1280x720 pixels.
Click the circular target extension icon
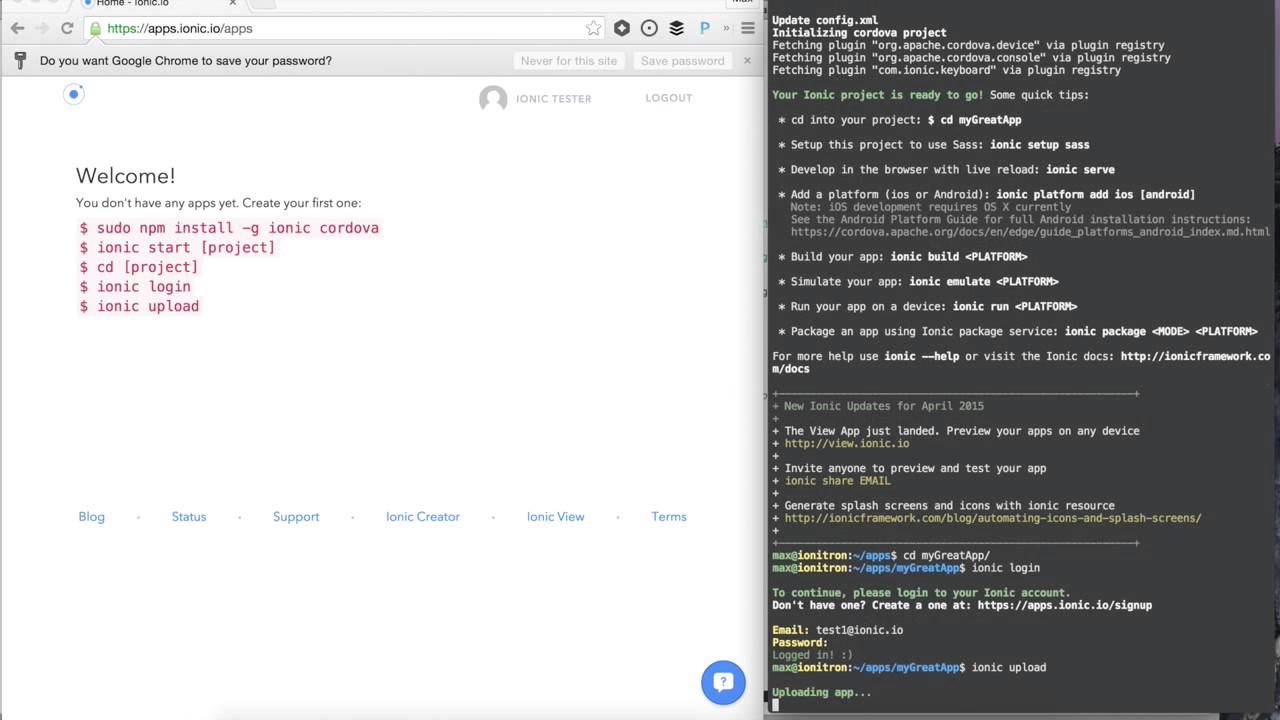649,28
